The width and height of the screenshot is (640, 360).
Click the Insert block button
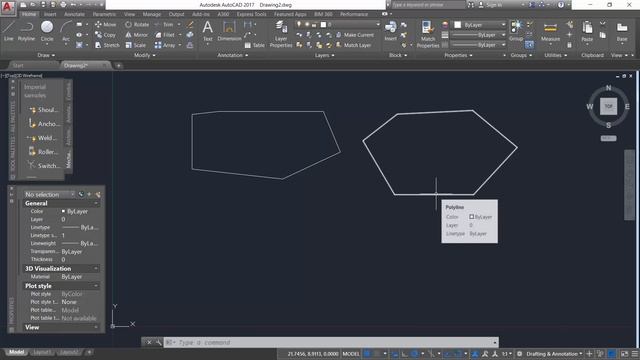[390, 31]
